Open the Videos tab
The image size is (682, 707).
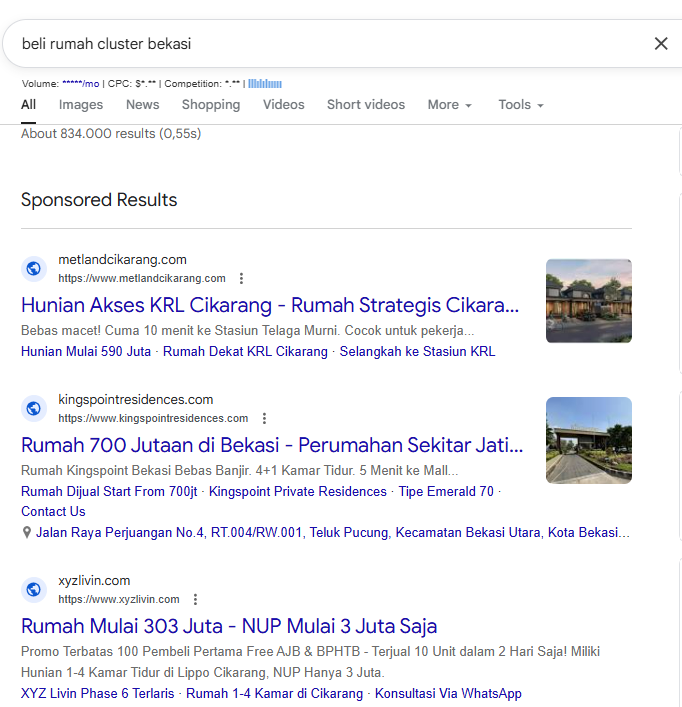284,105
